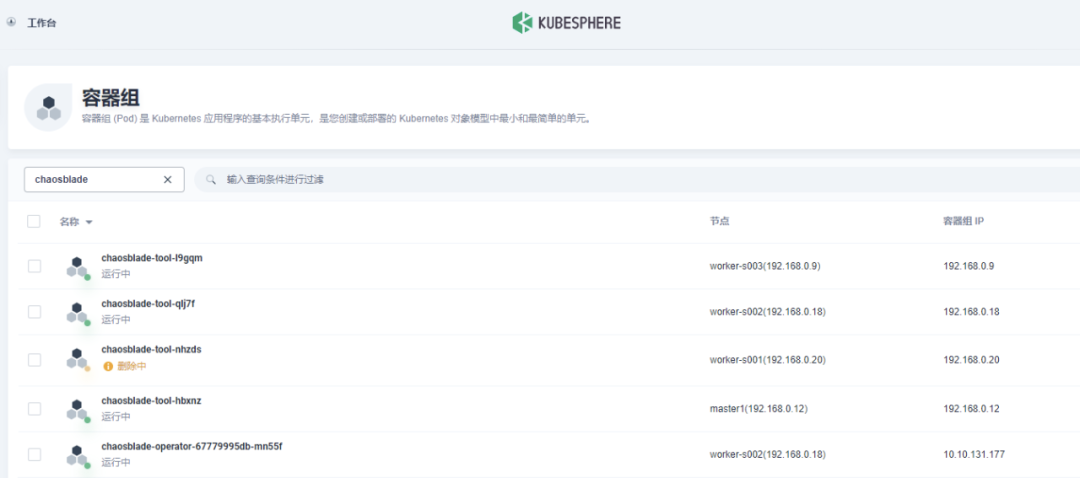The width and height of the screenshot is (1080, 478).
Task: Click 运行中 status under chaosblade-tool-hbxnz
Action: (x=116, y=416)
